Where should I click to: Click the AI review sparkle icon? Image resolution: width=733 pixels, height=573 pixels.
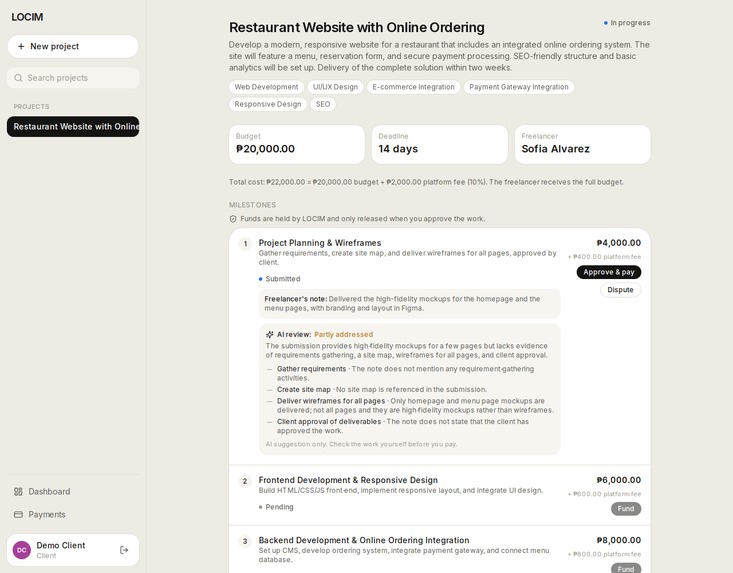[270, 335]
